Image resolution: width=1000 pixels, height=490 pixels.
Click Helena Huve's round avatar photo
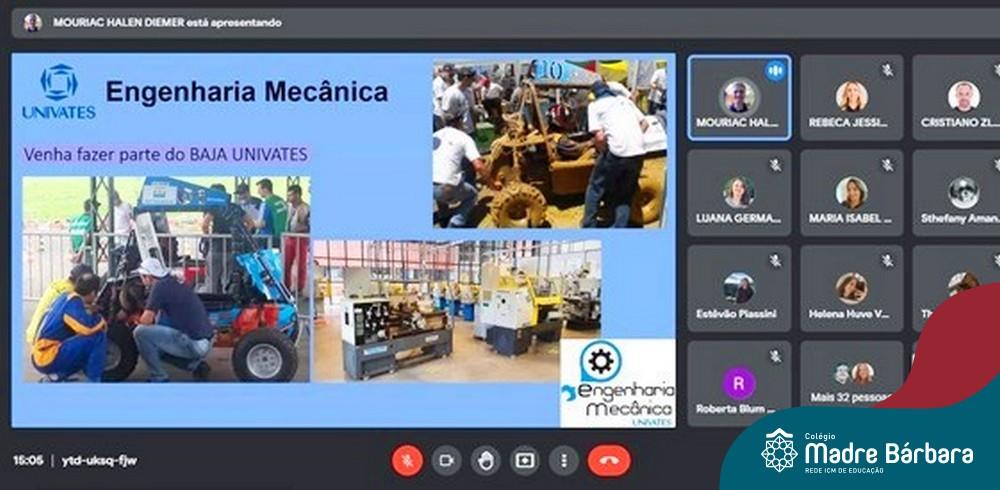(851, 288)
